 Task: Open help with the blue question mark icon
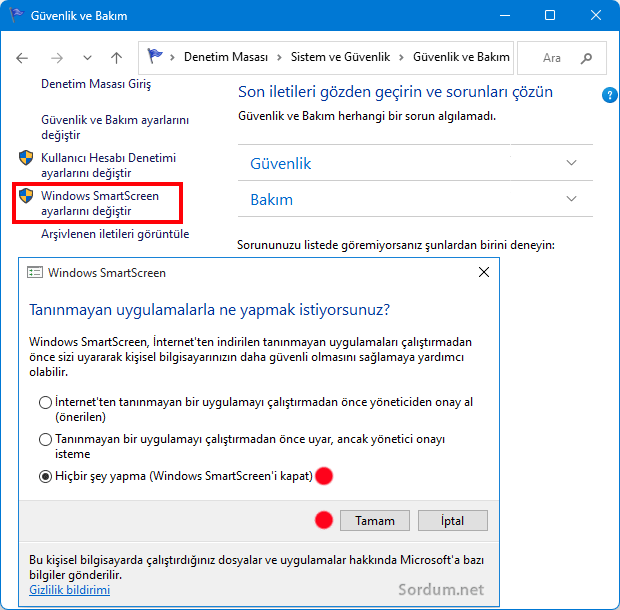click(x=609, y=95)
